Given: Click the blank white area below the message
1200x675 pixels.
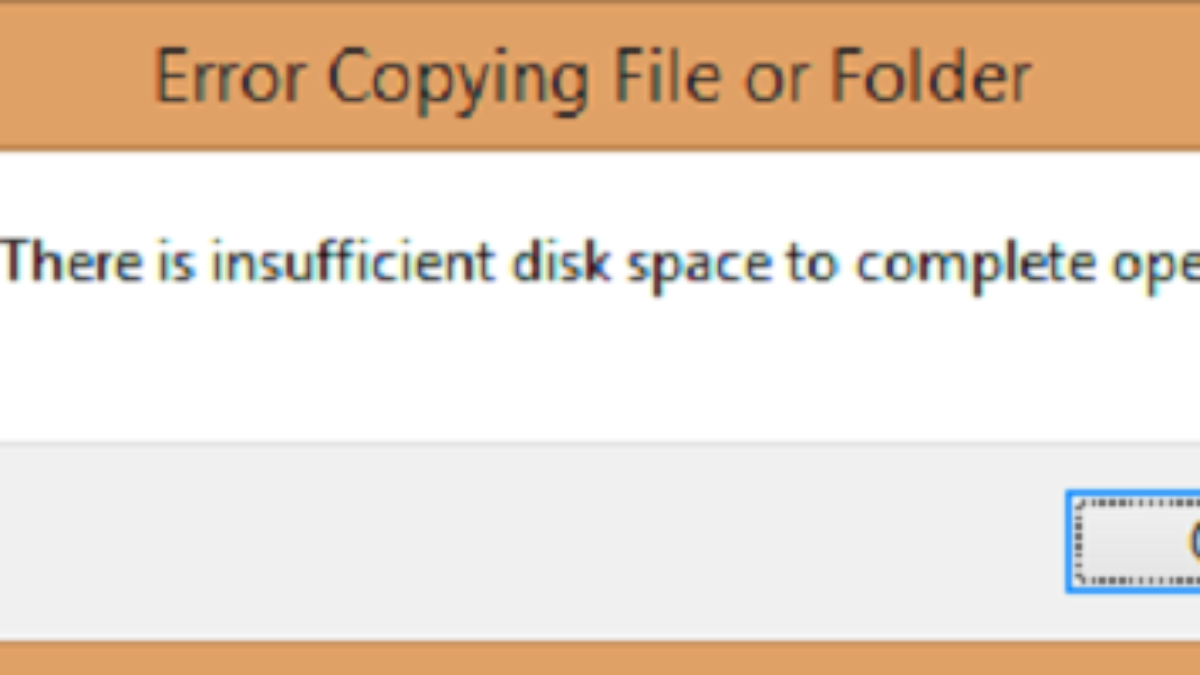Looking at the screenshot, I should click(x=600, y=380).
